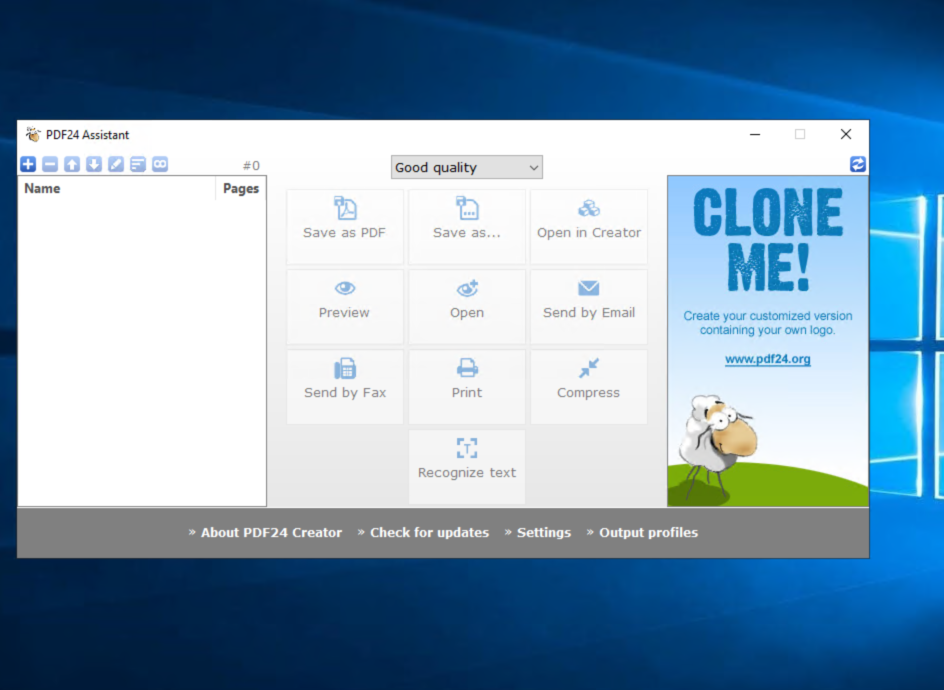The image size is (944, 690).
Task: Click the minus remove file icon
Action: point(50,164)
